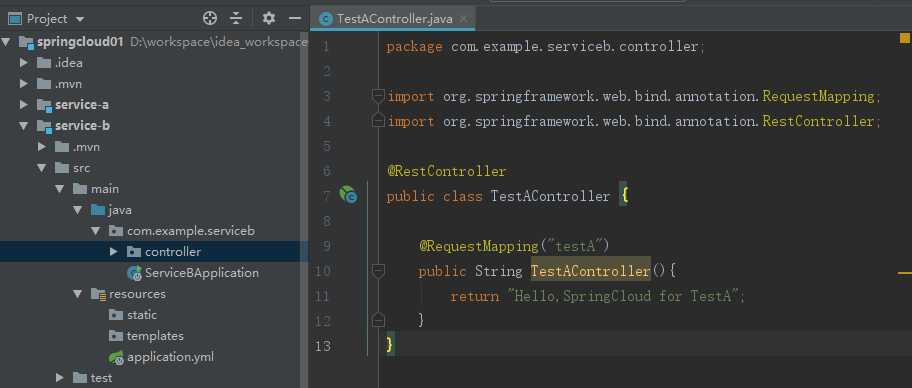Open application.yml file

click(170, 357)
